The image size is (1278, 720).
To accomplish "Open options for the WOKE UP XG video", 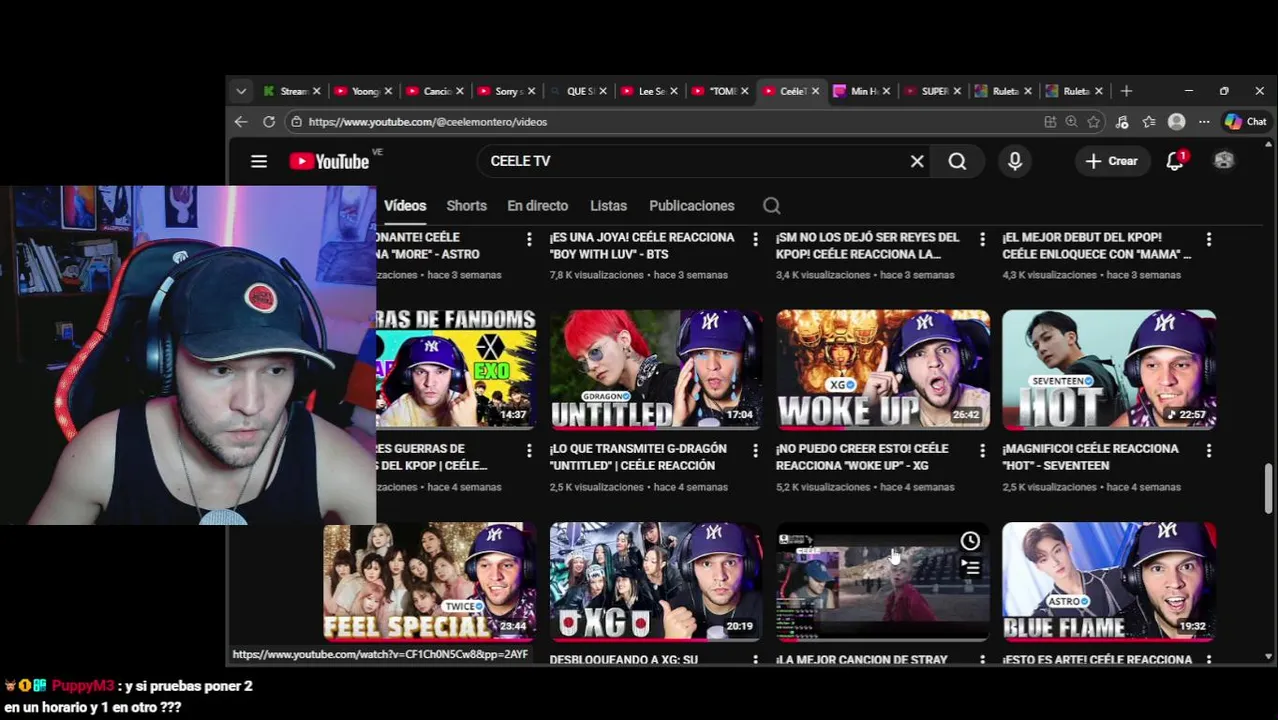I will tap(982, 451).
